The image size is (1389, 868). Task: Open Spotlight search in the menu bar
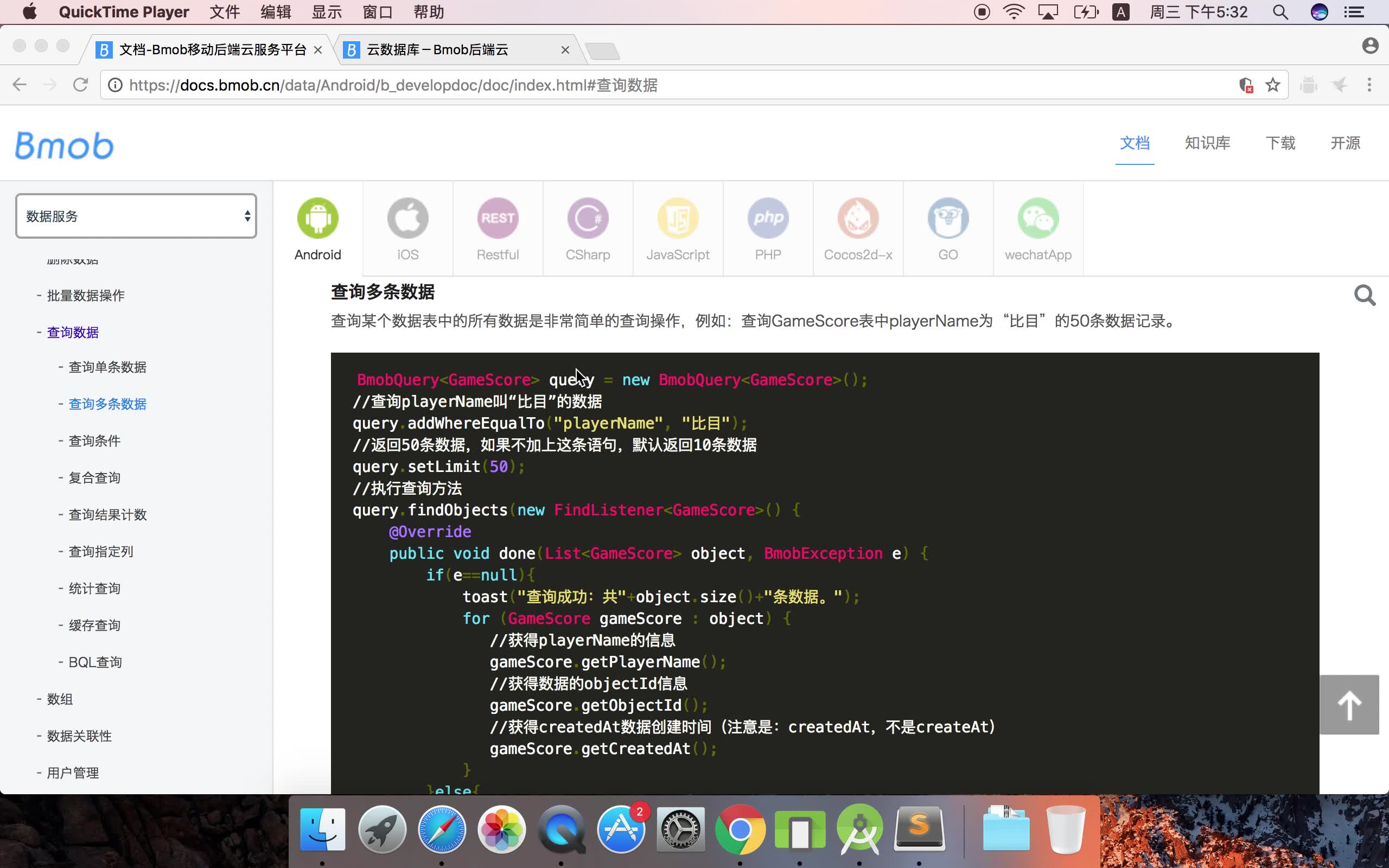pos(1280,12)
